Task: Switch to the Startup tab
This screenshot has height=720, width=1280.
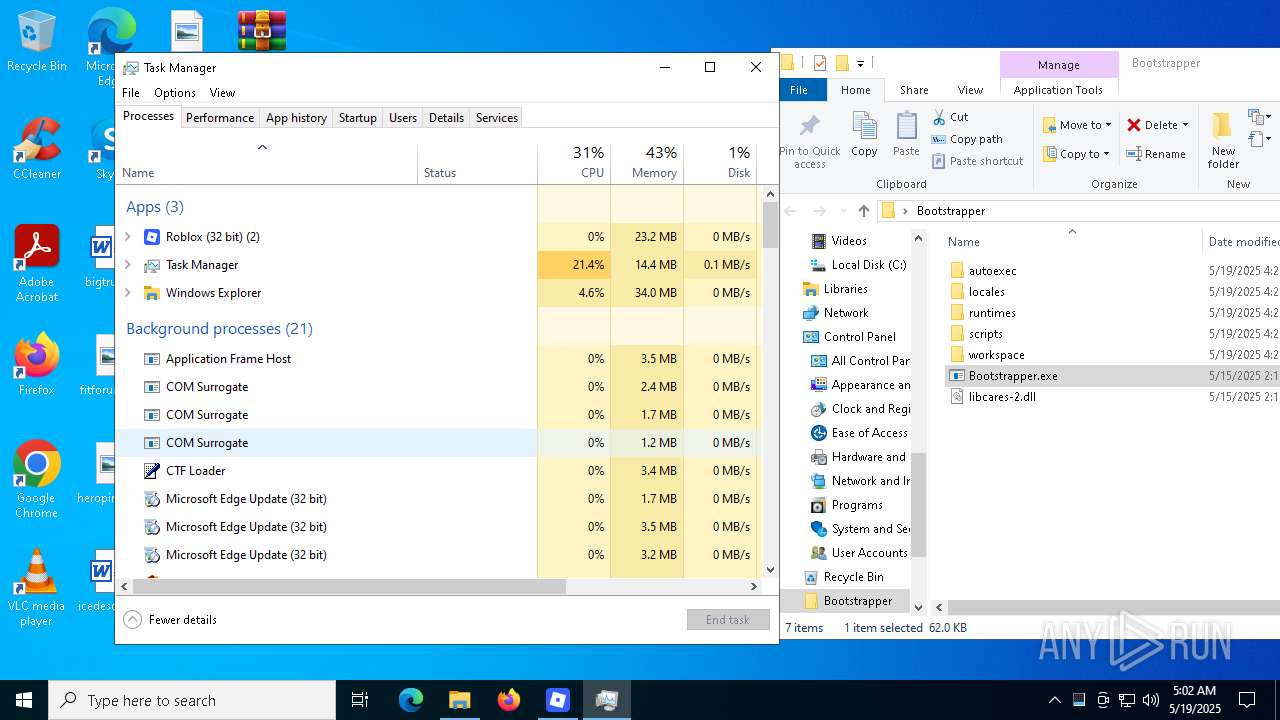Action: point(357,118)
